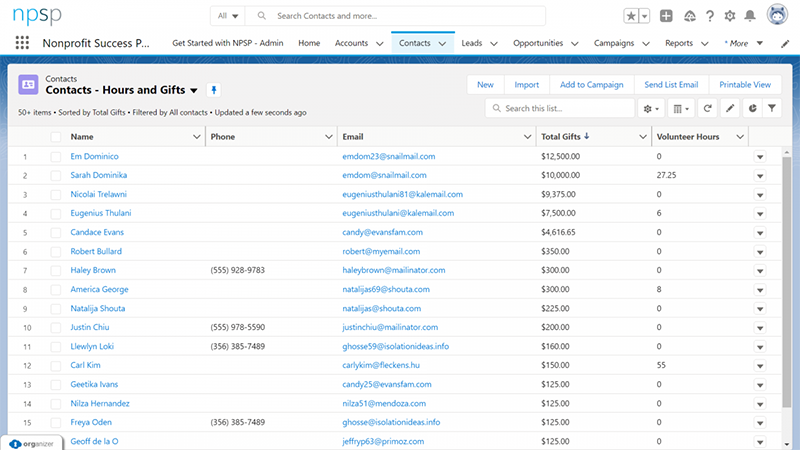Open the Reports tab
800x450 pixels.
[679, 43]
